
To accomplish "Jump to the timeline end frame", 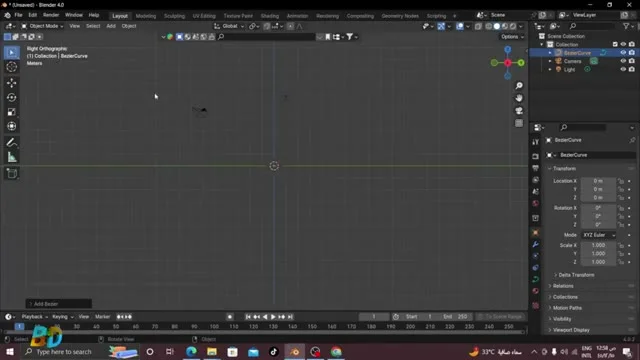I will point(290,317).
